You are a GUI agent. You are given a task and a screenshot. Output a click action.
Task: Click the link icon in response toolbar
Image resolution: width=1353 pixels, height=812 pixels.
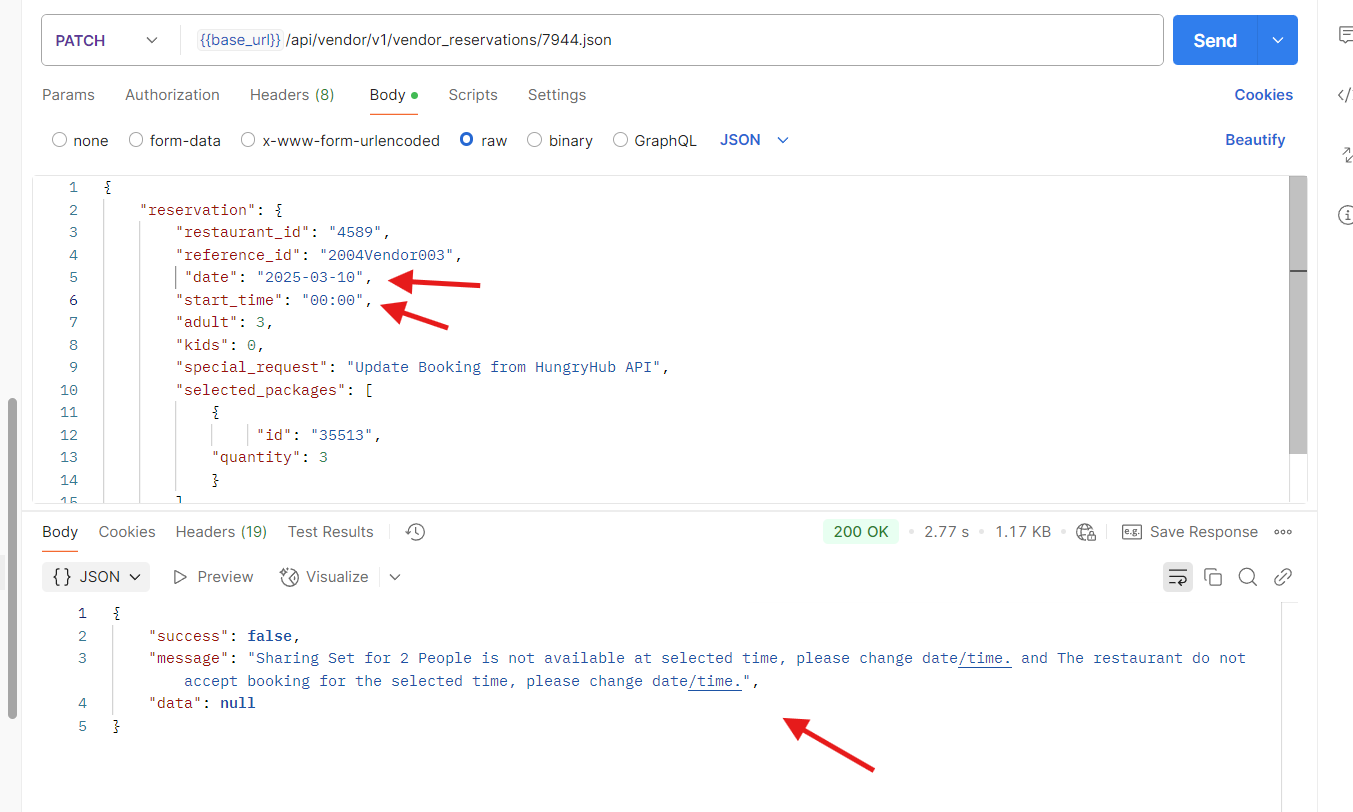tap(1283, 577)
